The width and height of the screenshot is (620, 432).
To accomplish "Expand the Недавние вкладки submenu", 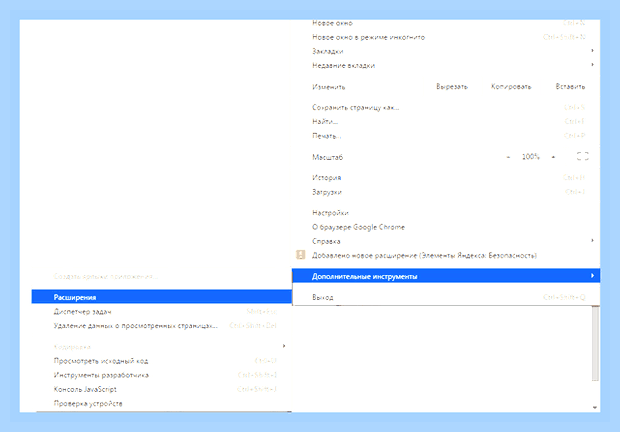I will [x=446, y=66].
